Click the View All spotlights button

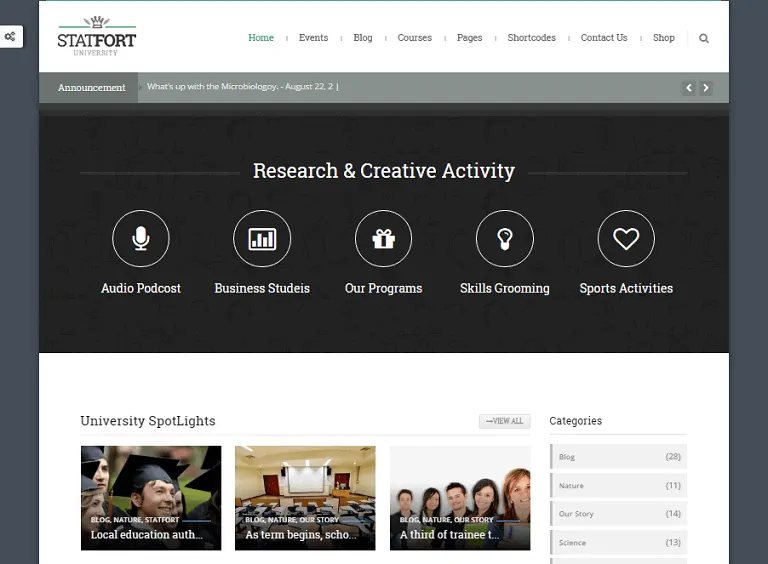pos(505,421)
